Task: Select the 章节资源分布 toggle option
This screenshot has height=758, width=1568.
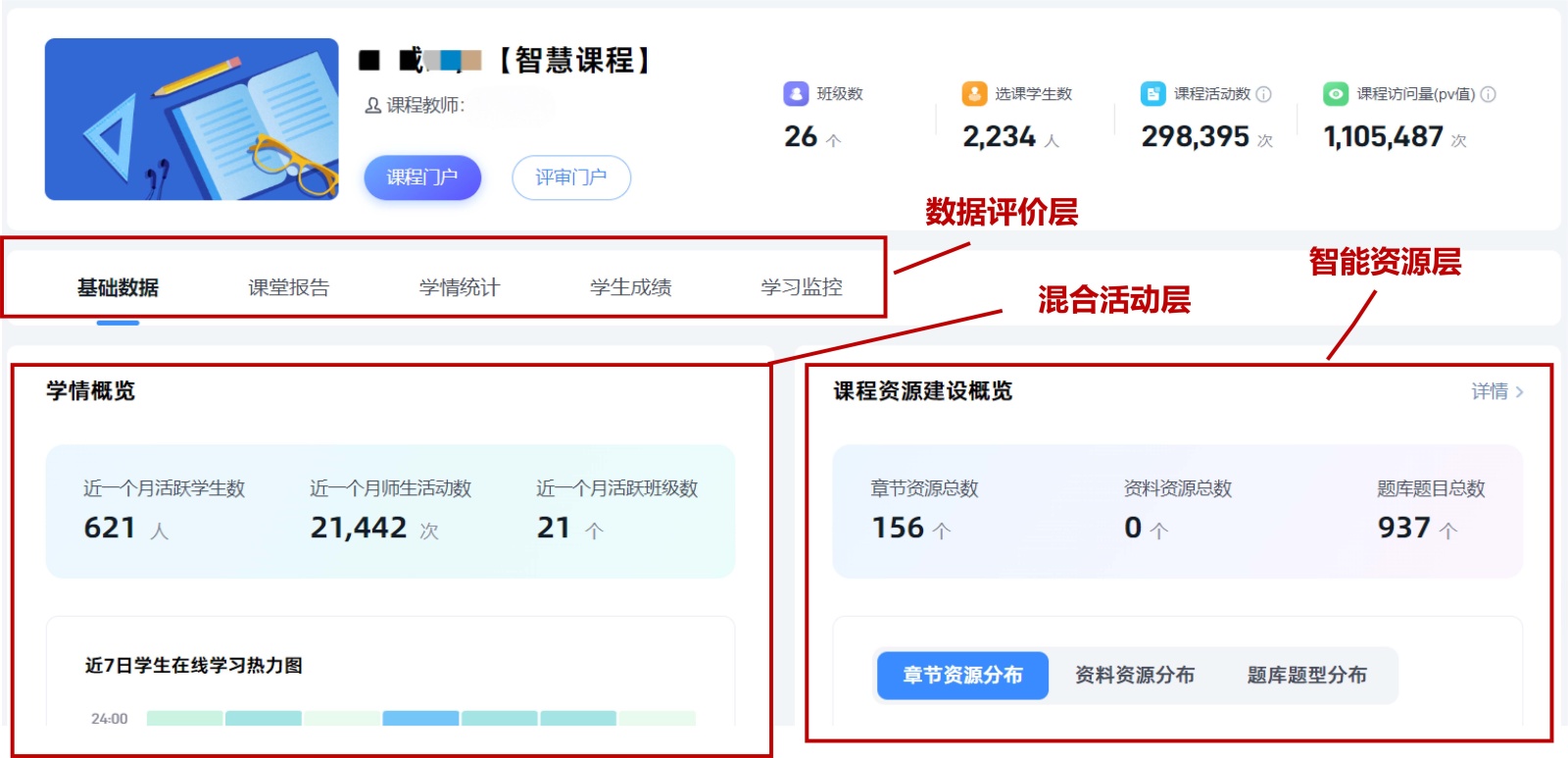Action: click(x=962, y=676)
